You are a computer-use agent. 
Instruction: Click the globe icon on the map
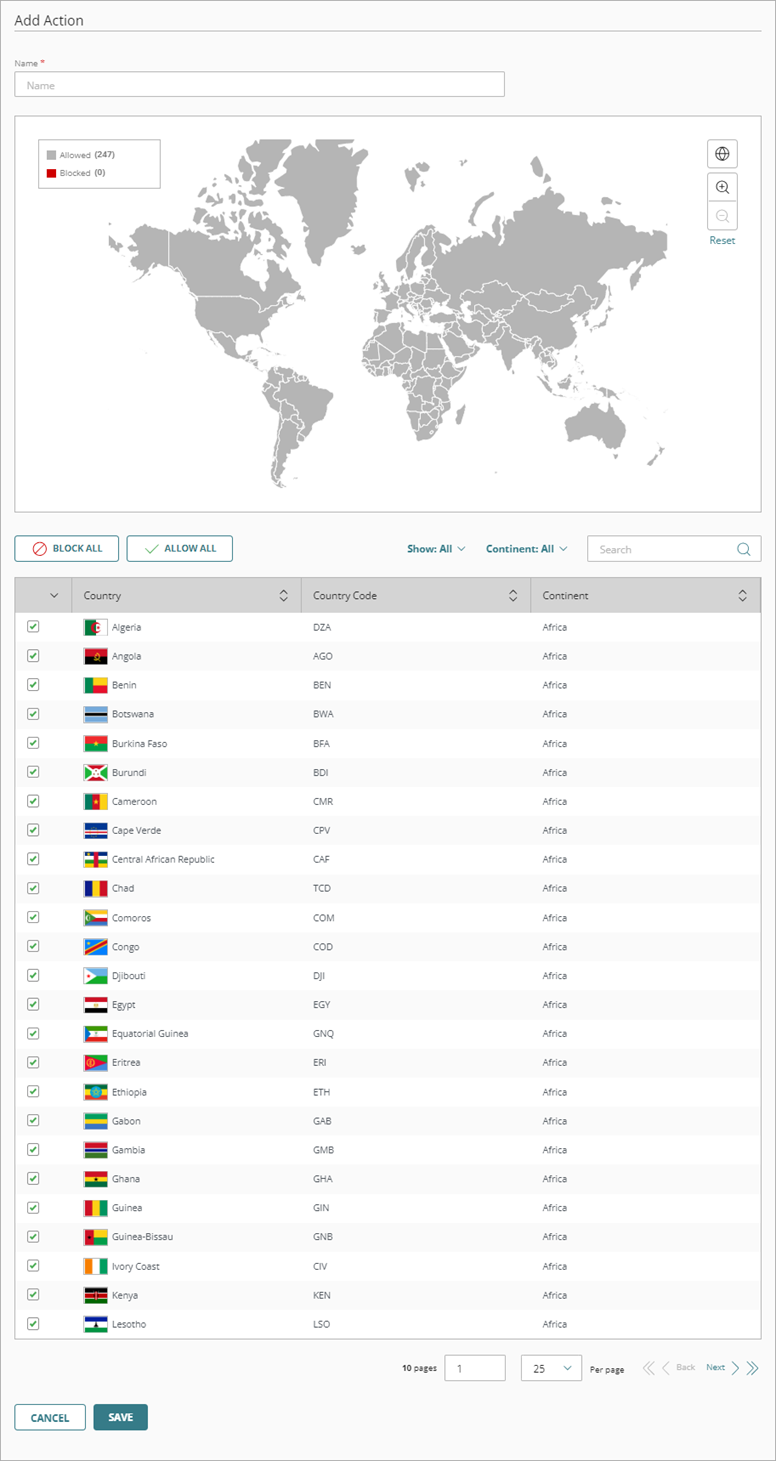(722, 153)
